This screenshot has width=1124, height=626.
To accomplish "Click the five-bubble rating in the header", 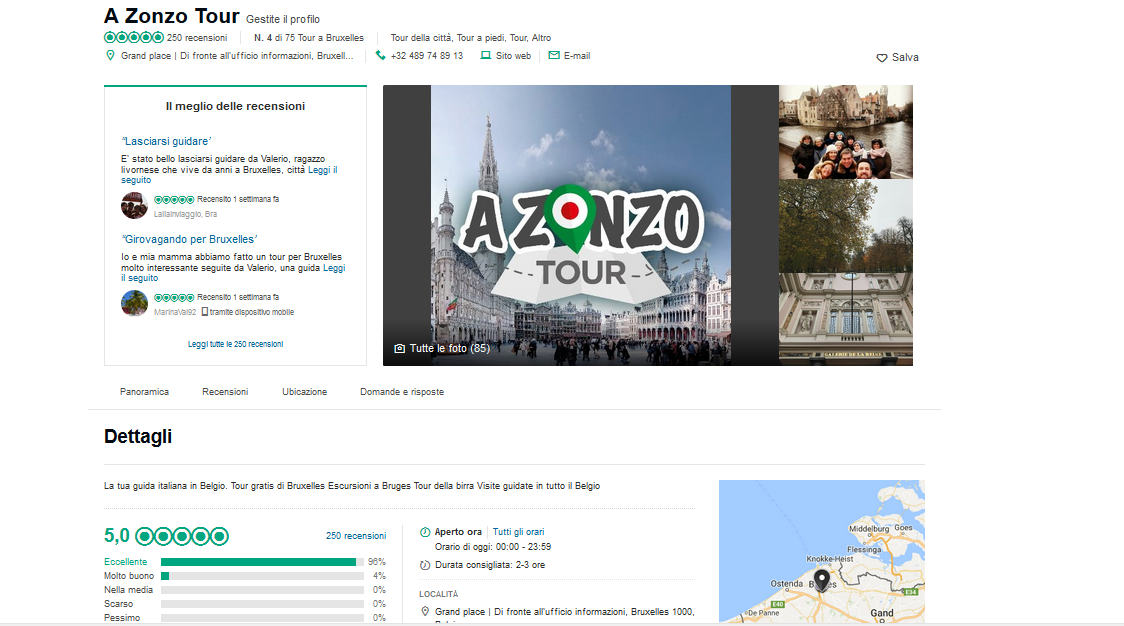I will tap(134, 37).
